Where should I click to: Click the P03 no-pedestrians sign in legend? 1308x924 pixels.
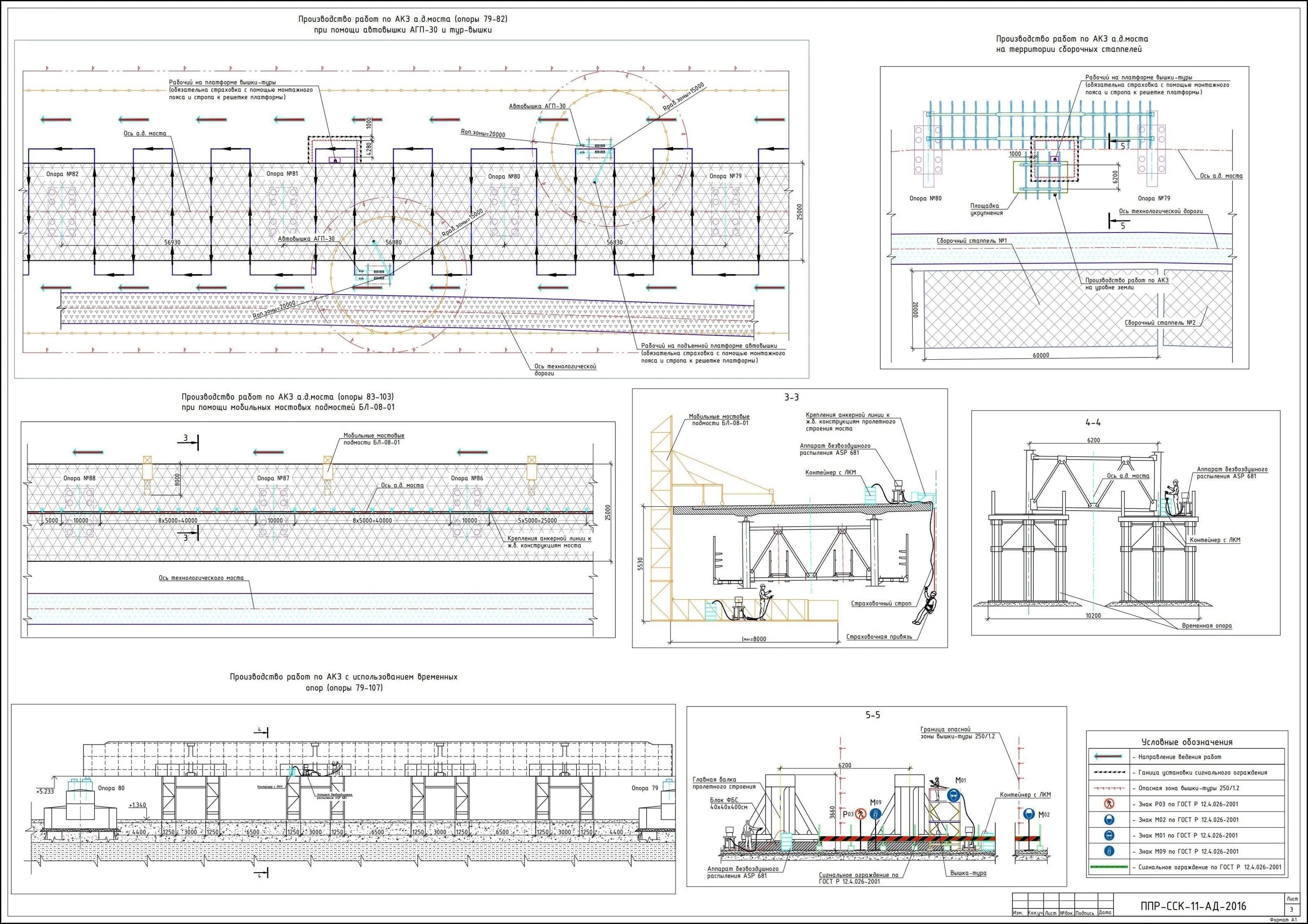tap(1109, 804)
